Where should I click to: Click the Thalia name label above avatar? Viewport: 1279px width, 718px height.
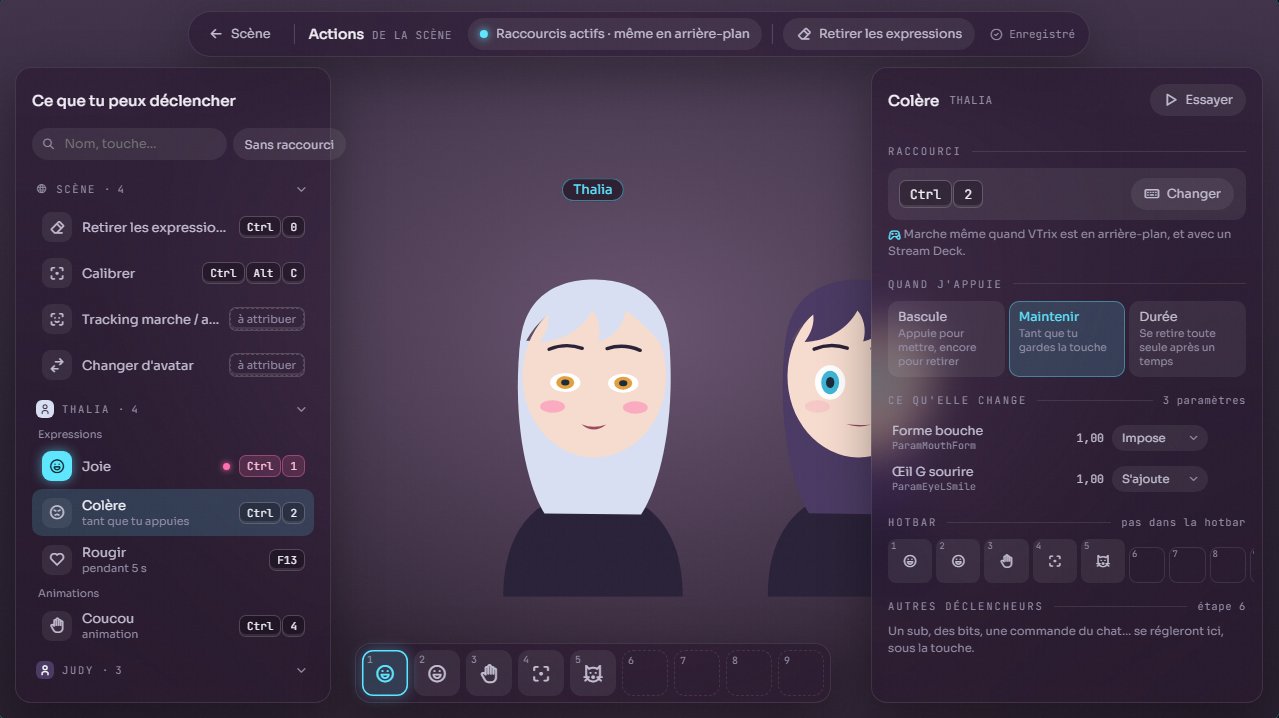(x=593, y=189)
